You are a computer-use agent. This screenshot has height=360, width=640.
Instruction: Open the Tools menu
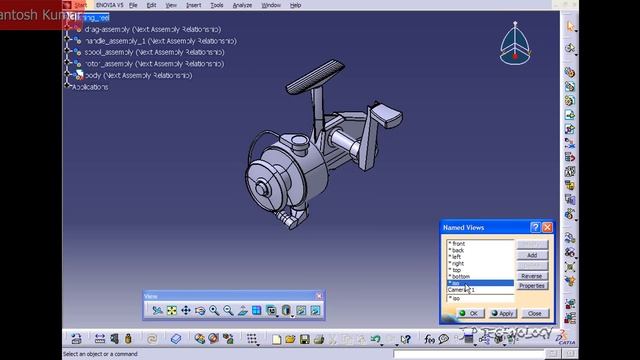217,5
